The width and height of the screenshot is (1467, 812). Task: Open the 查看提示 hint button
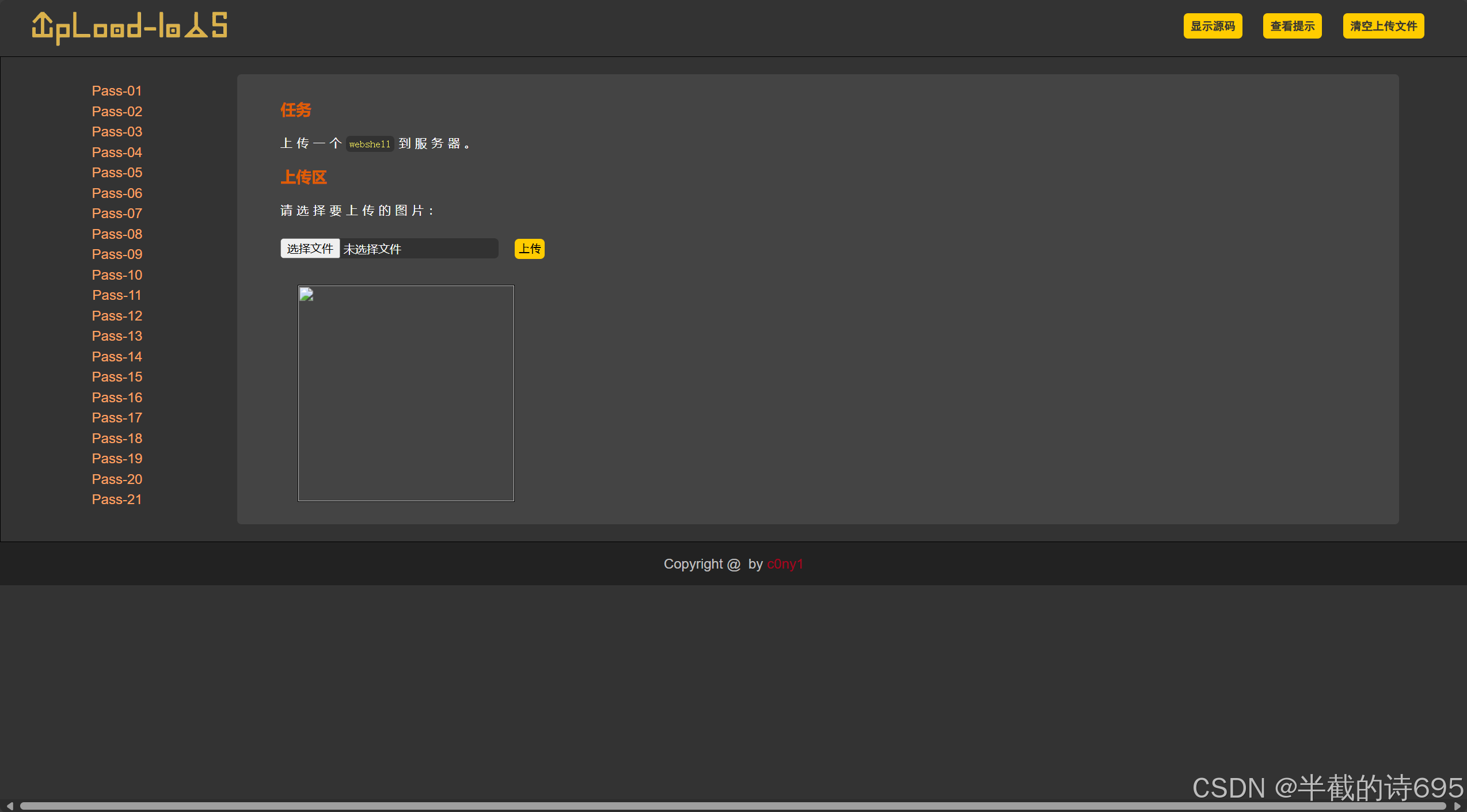(x=1291, y=26)
